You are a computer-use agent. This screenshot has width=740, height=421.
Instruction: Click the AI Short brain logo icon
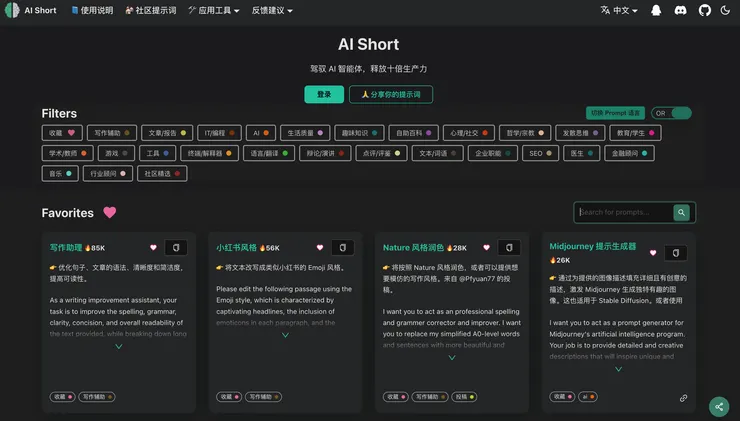coord(12,10)
